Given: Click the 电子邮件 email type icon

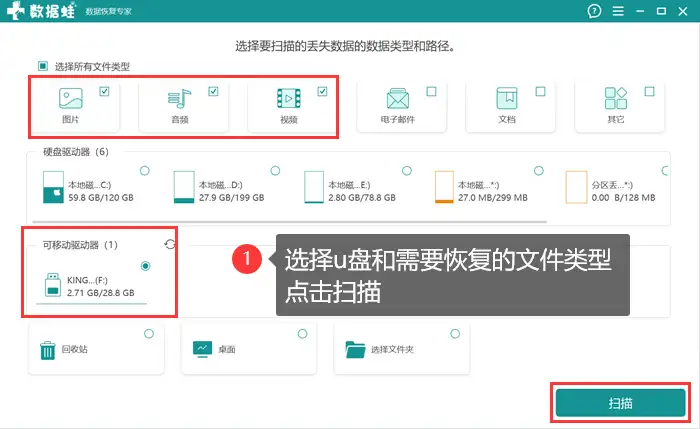Looking at the screenshot, I should (x=398, y=98).
